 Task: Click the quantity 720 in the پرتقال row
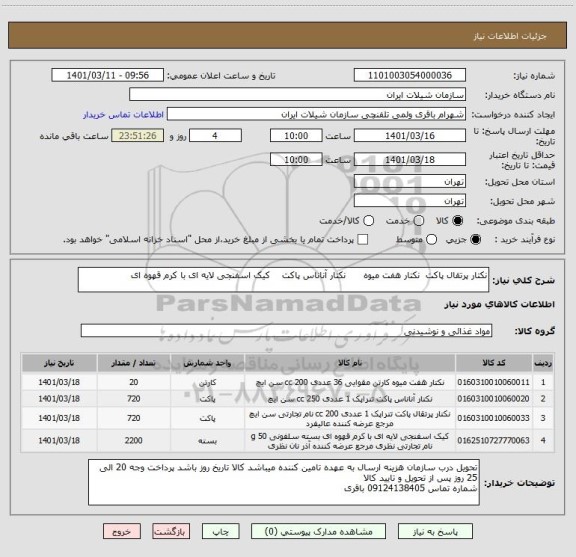pyautogui.click(x=134, y=418)
